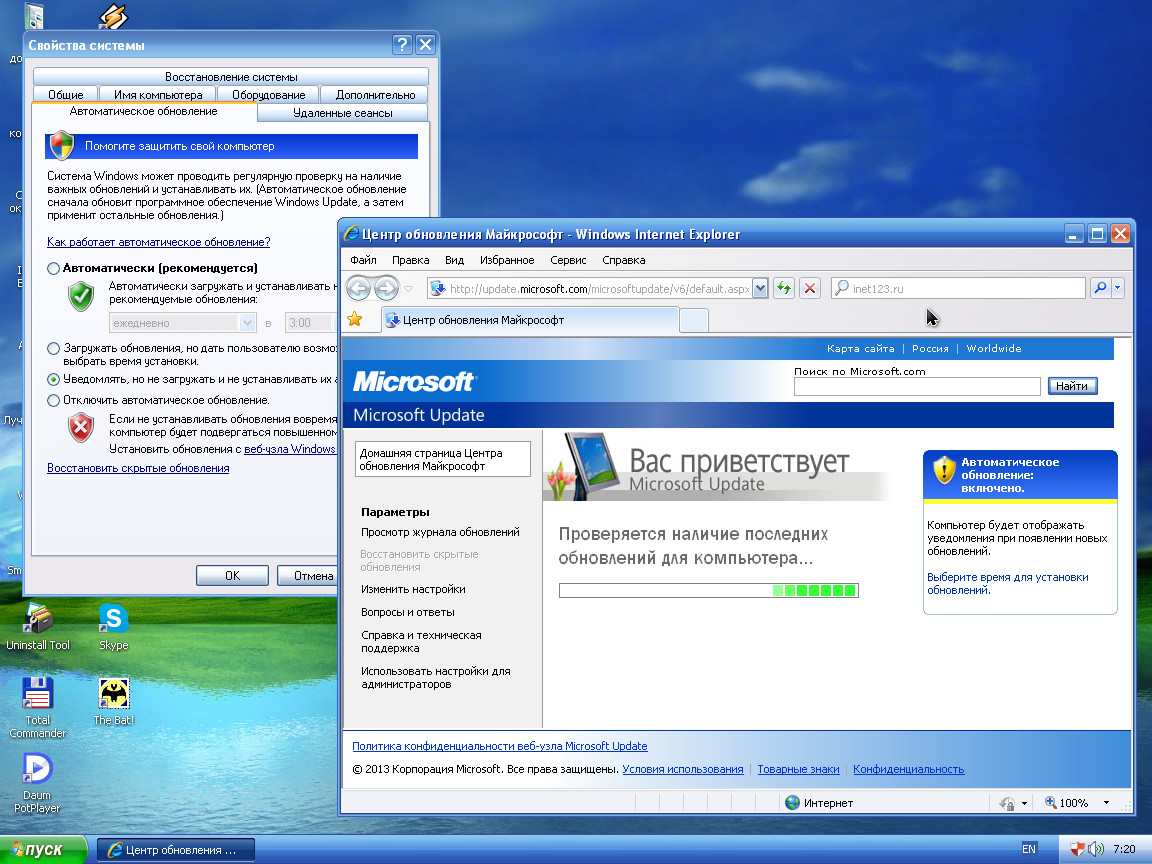Screen dimensions: 1152x864
Task: Expand the ежедневно schedule dropdown
Action: click(x=248, y=323)
